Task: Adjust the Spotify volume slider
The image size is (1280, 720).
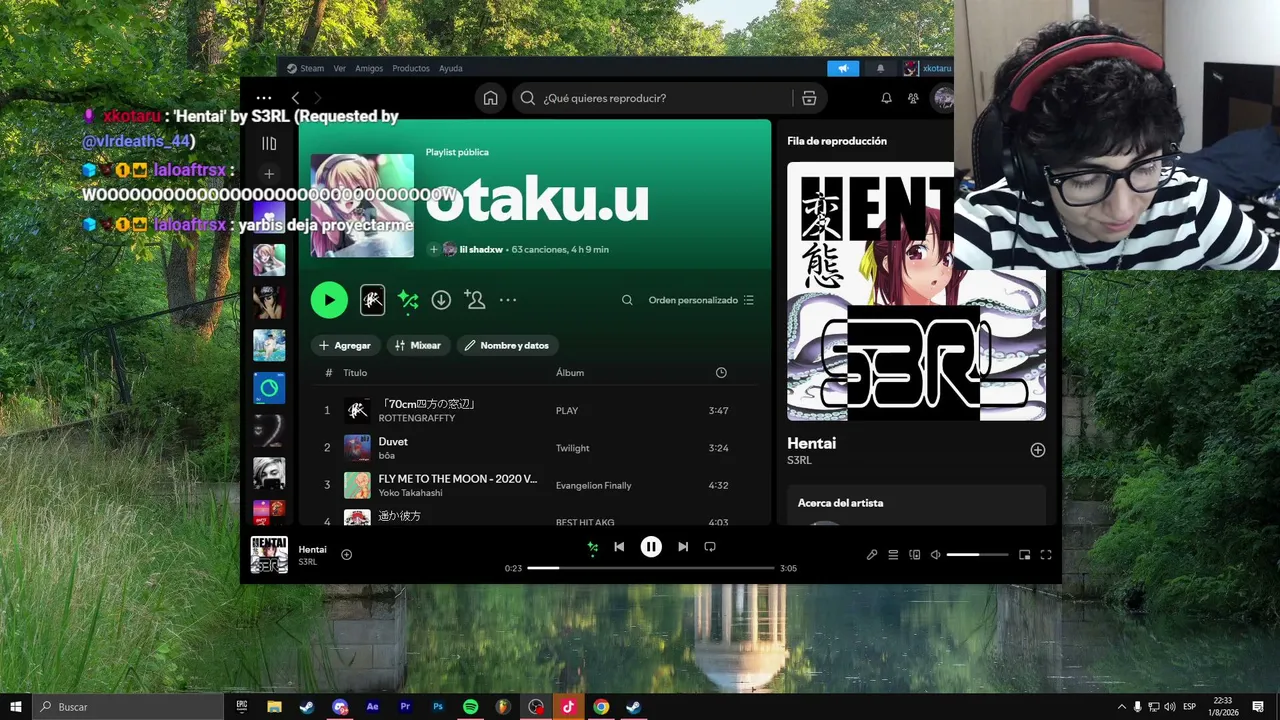Action: (977, 555)
